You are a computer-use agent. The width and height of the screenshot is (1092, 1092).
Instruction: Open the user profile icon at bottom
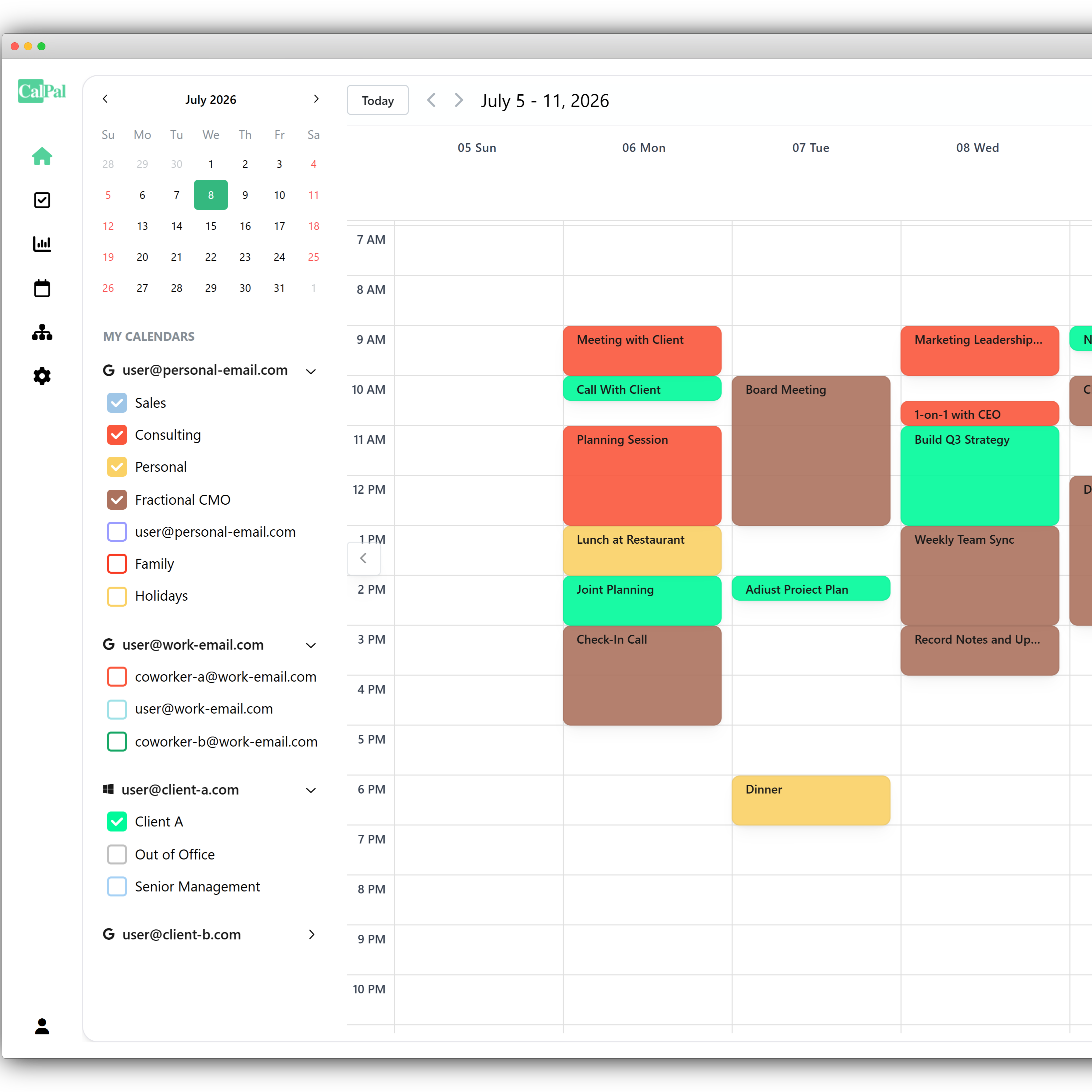click(x=42, y=1026)
